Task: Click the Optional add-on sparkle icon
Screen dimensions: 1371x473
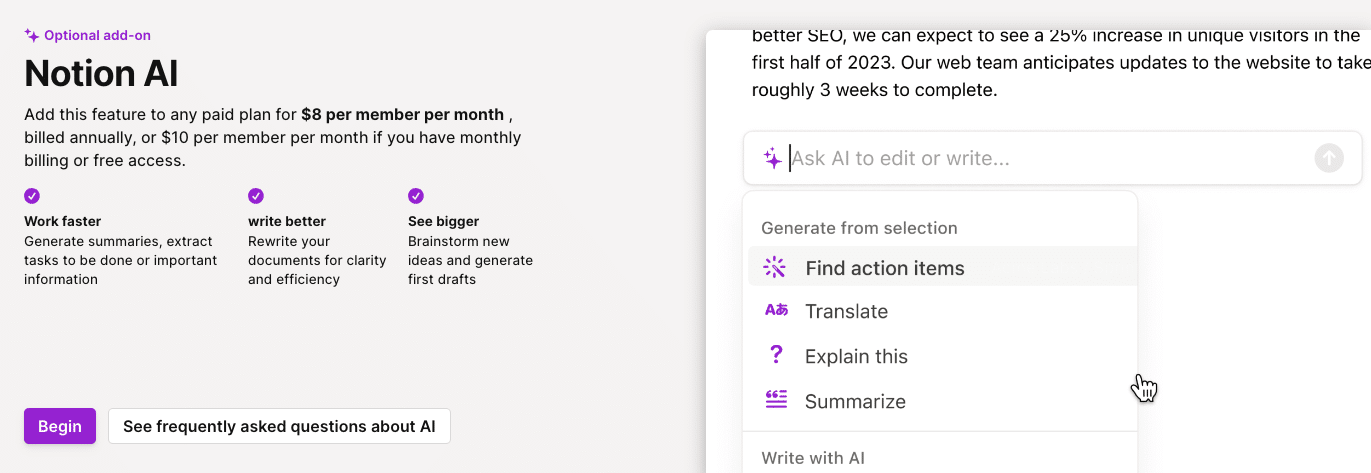Action: (32, 35)
